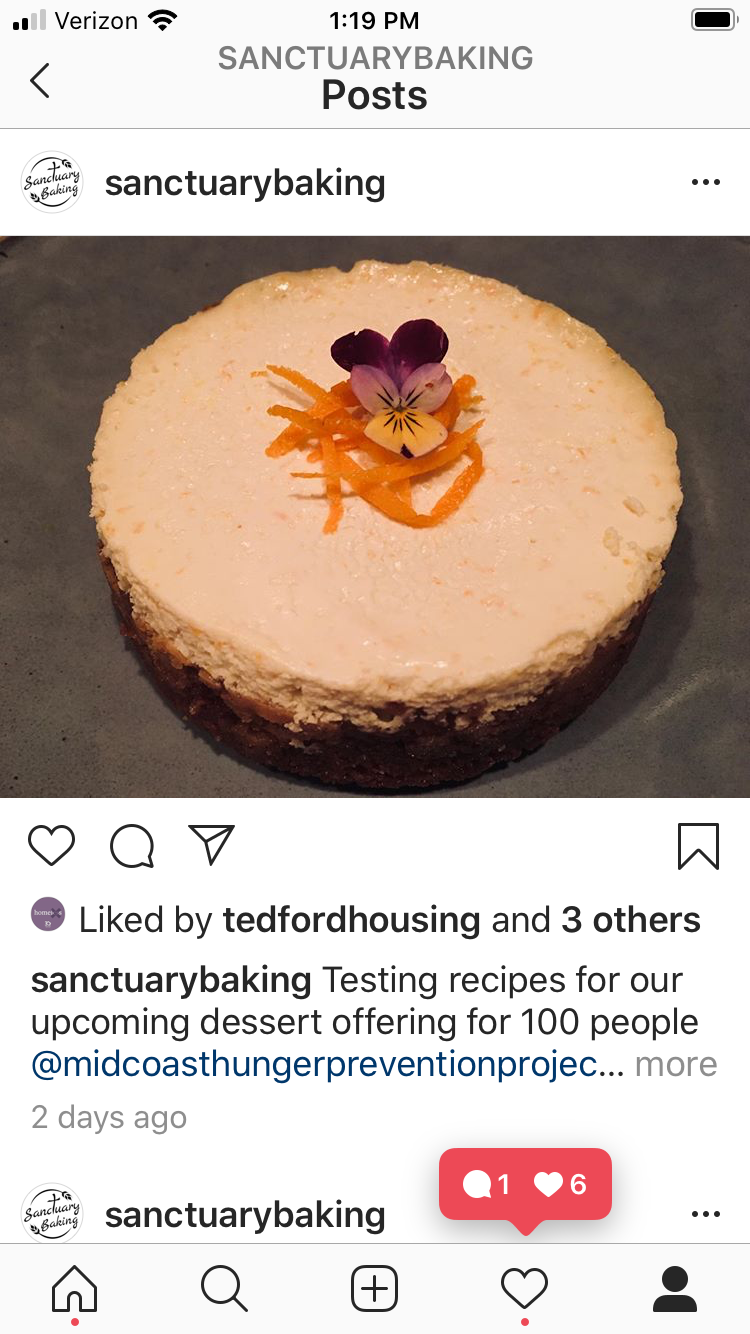Open comments with the speech bubble icon
Viewport: 750px width, 1334px height.
132,847
